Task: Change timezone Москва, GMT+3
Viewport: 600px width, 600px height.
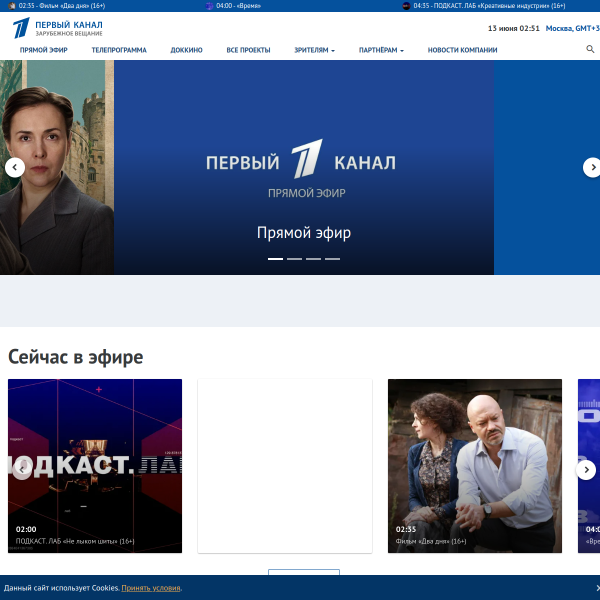Action: (572, 28)
